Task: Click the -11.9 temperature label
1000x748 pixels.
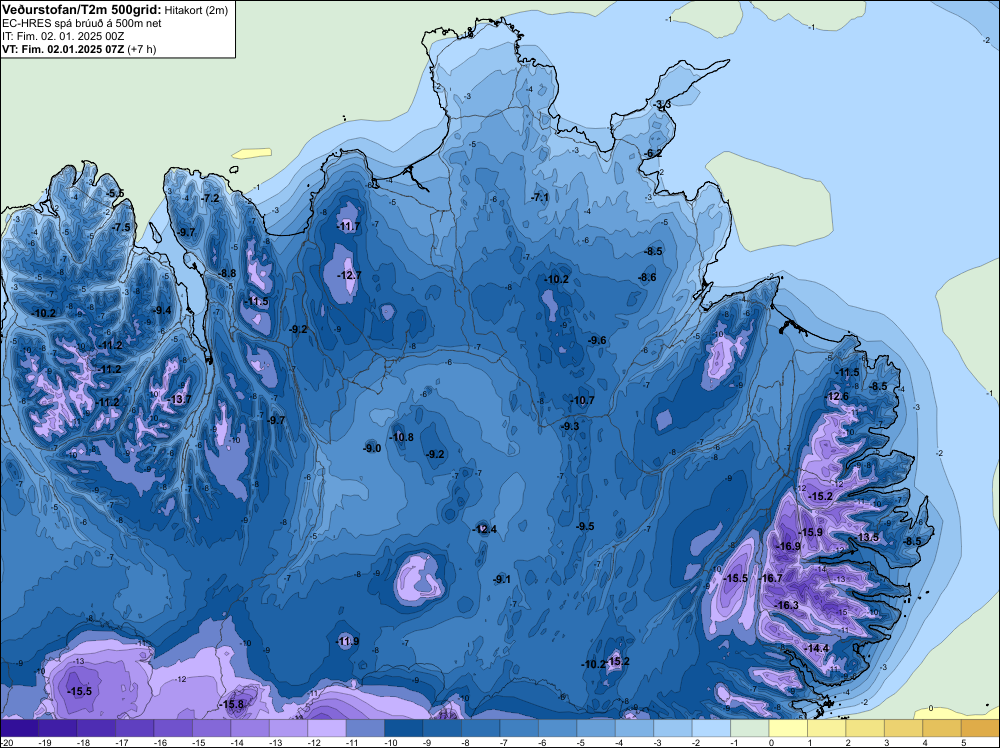Action: point(348,642)
